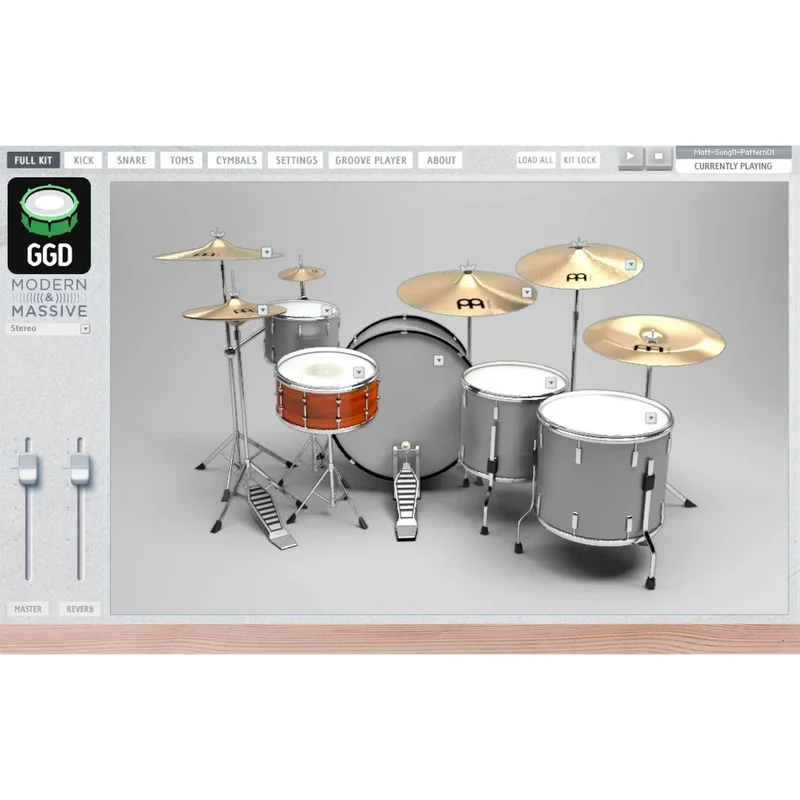Screen dimensions: 800x800
Task: Open dropdown on the hi-hat cymbal
Action: coord(263,310)
